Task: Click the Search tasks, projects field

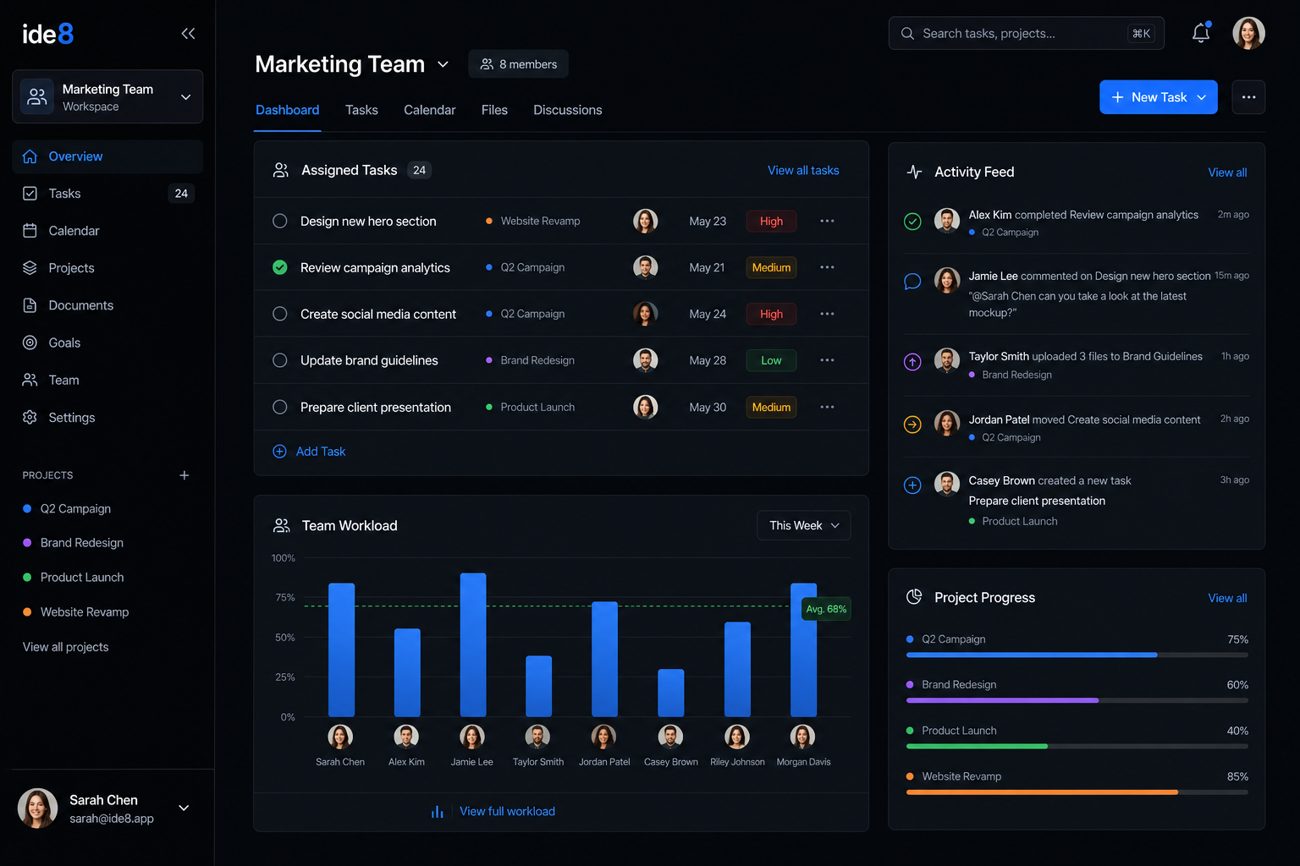Action: click(x=1026, y=33)
